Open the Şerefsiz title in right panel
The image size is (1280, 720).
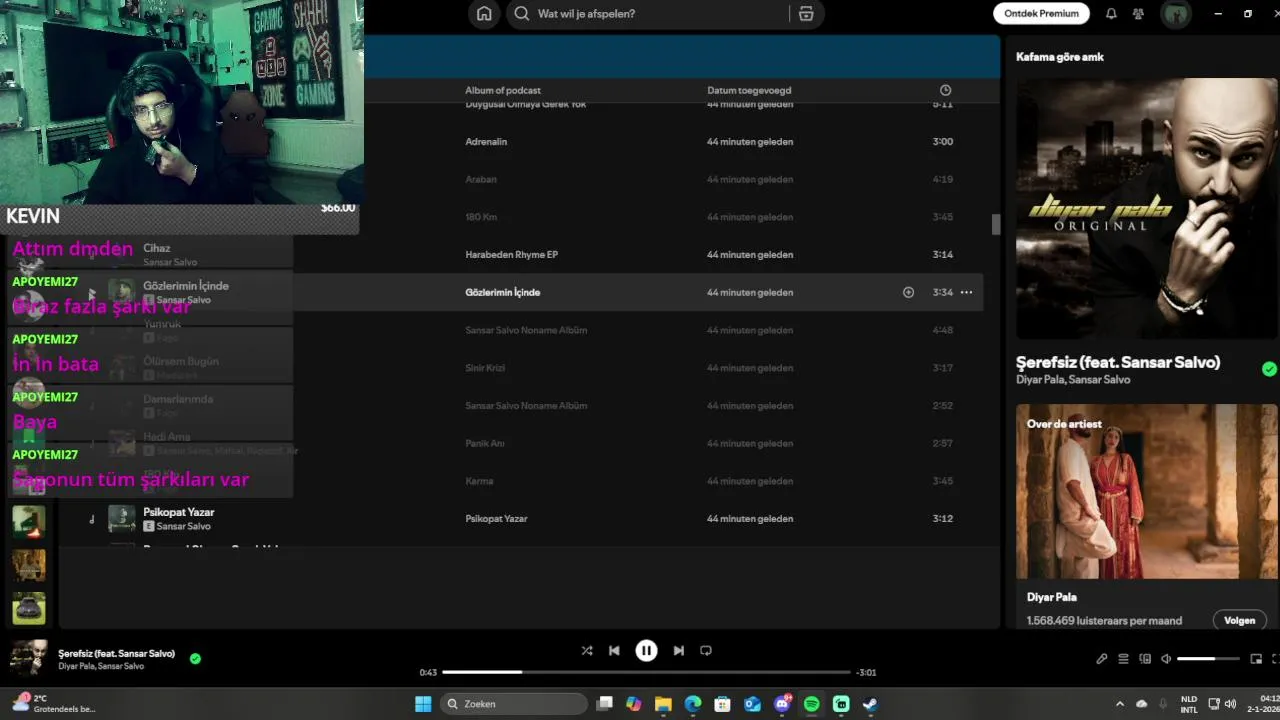(x=1118, y=362)
